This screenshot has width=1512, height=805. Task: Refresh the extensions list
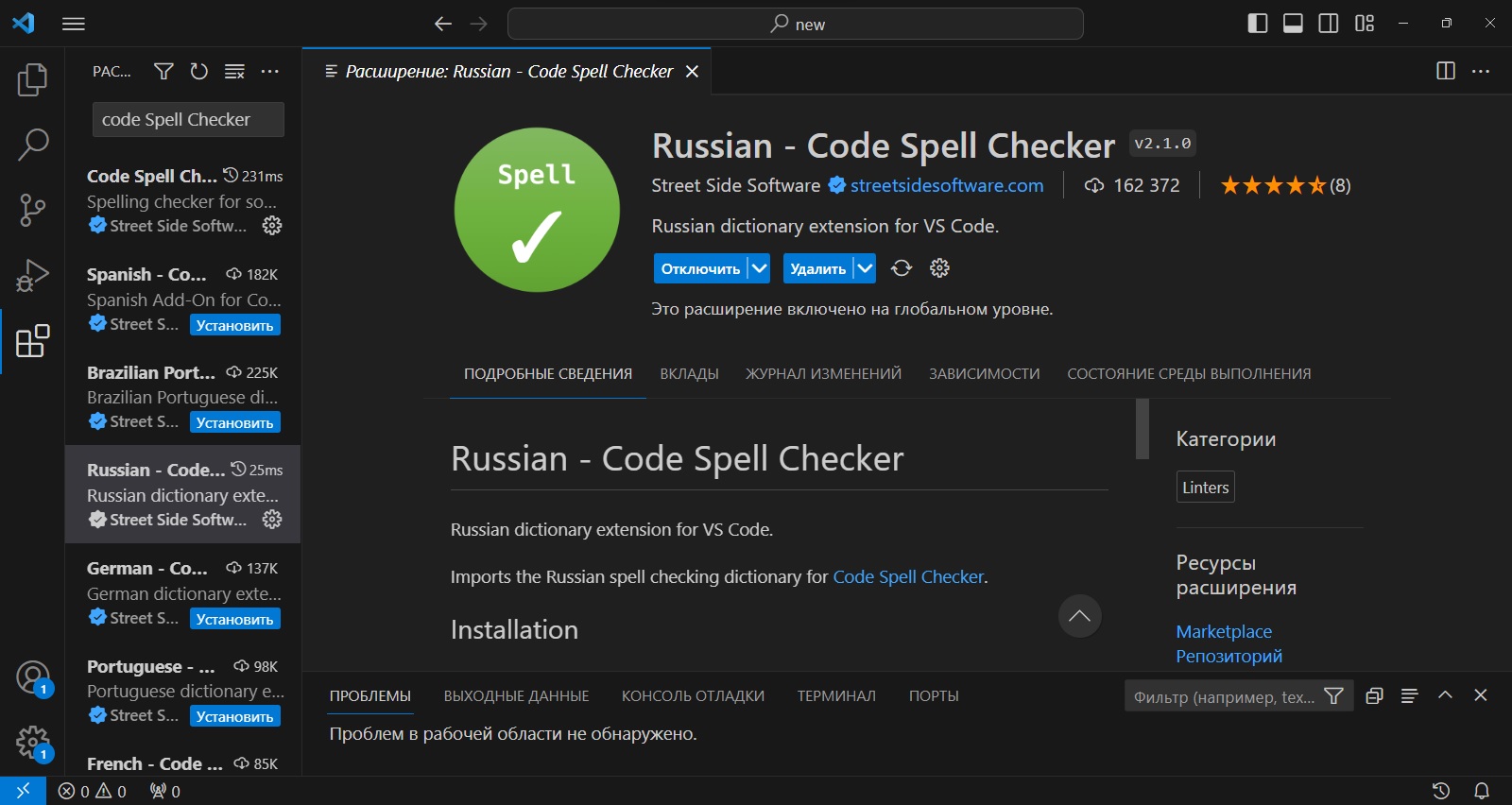(198, 71)
